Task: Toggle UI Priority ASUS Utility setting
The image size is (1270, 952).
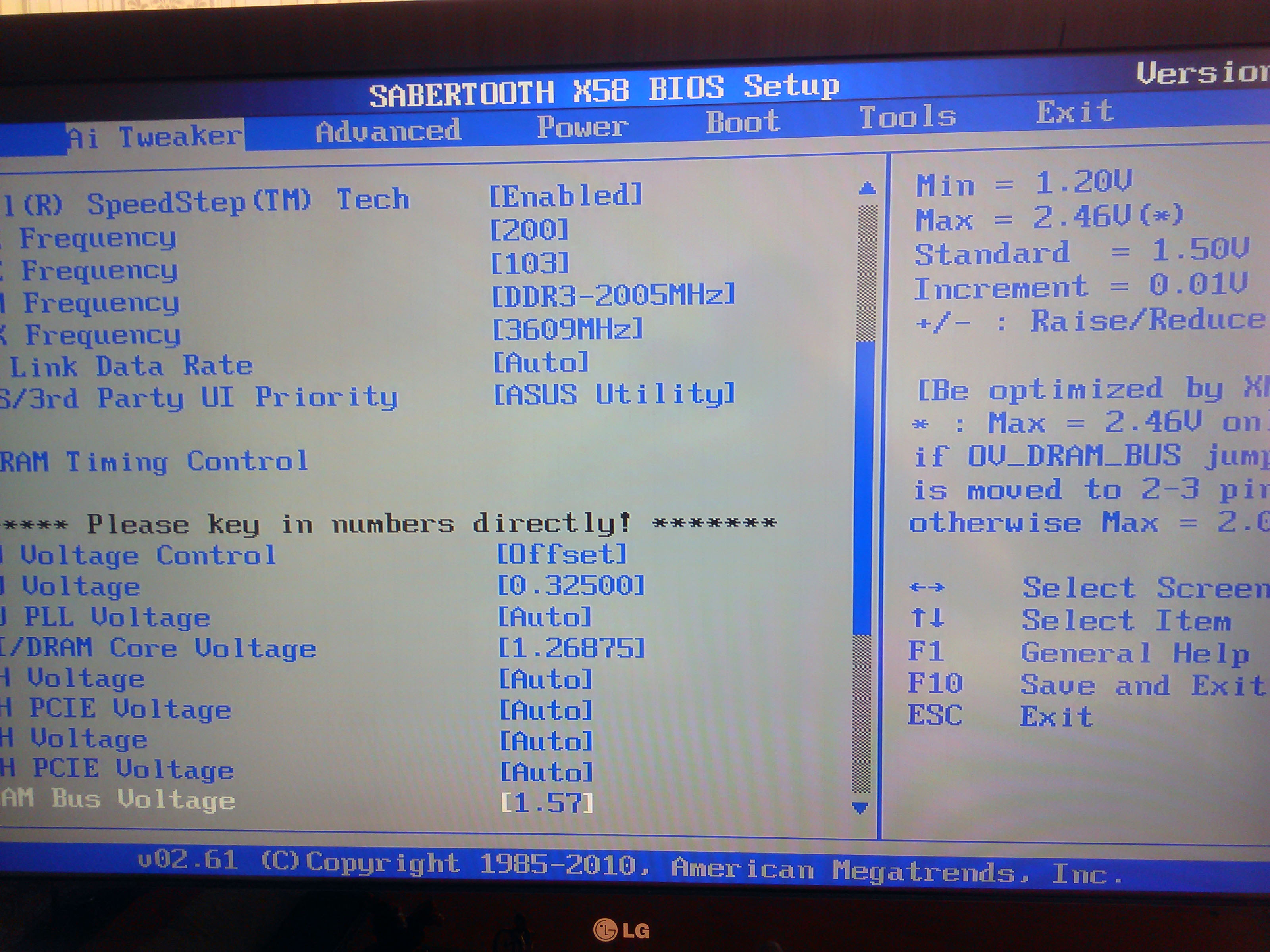Action: [614, 395]
